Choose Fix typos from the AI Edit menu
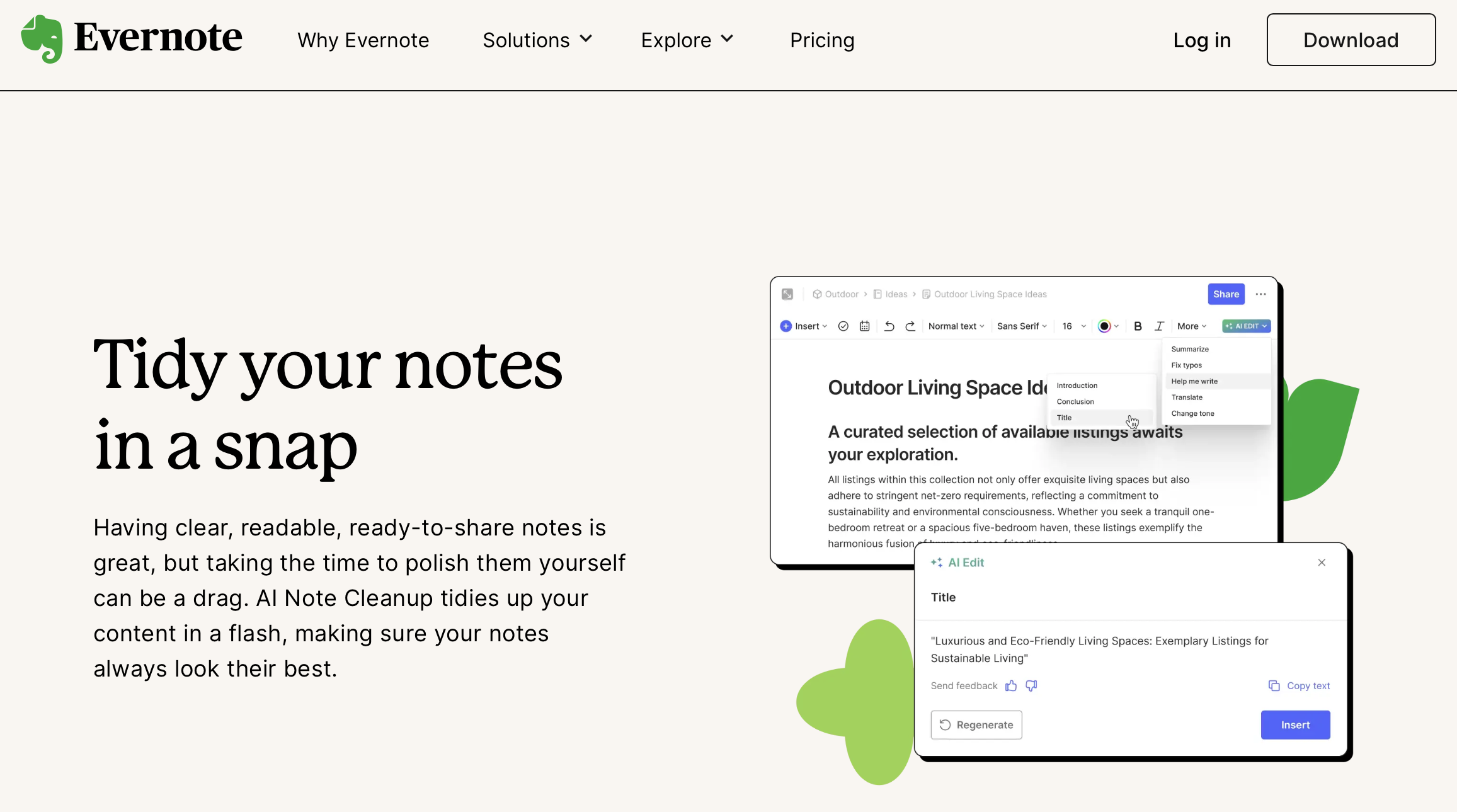The image size is (1457, 812). 1217,365
